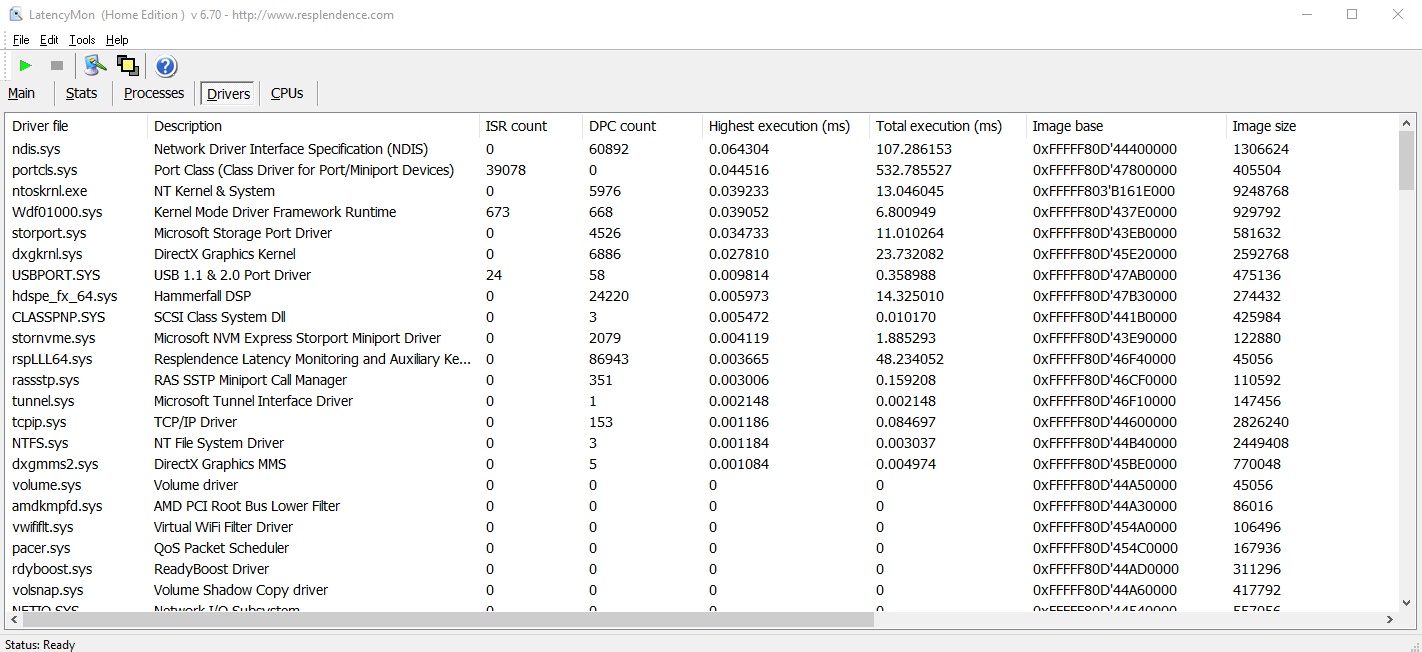Sort by the Image base column header
This screenshot has width=1422, height=652.
pyautogui.click(x=1126, y=126)
